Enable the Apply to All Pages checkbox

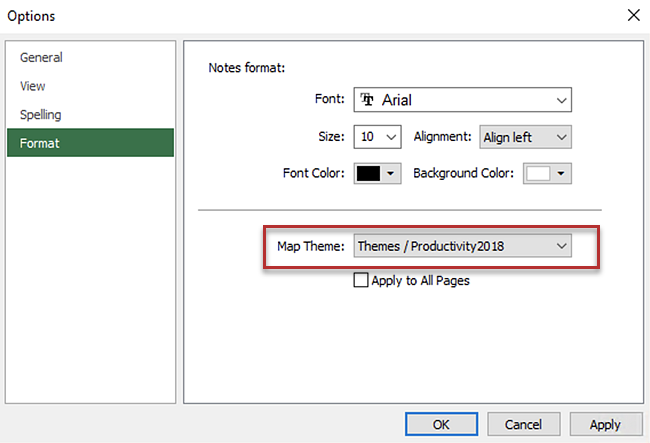361,280
